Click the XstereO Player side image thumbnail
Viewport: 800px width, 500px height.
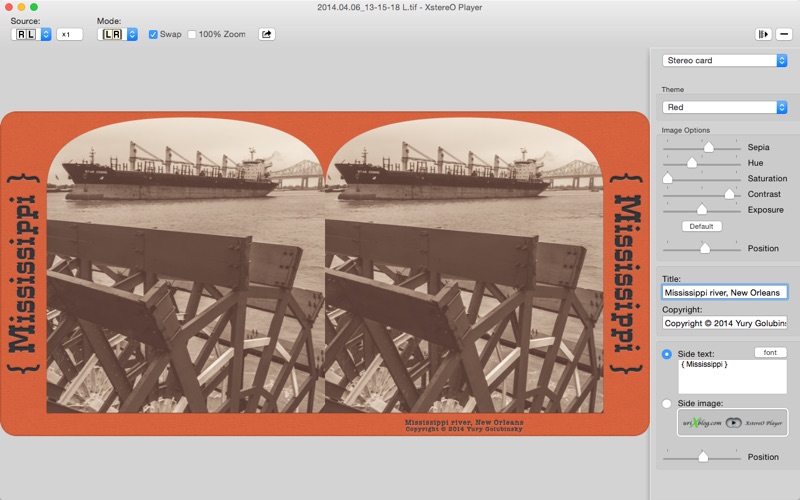coord(732,422)
